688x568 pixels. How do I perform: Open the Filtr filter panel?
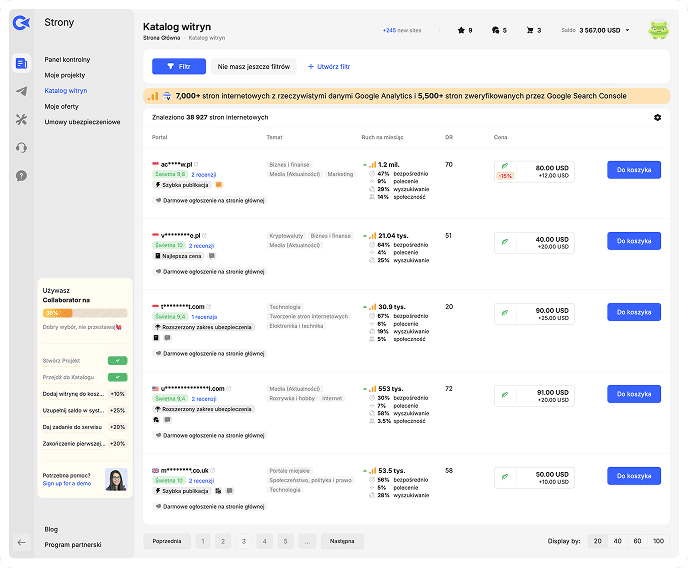point(179,66)
